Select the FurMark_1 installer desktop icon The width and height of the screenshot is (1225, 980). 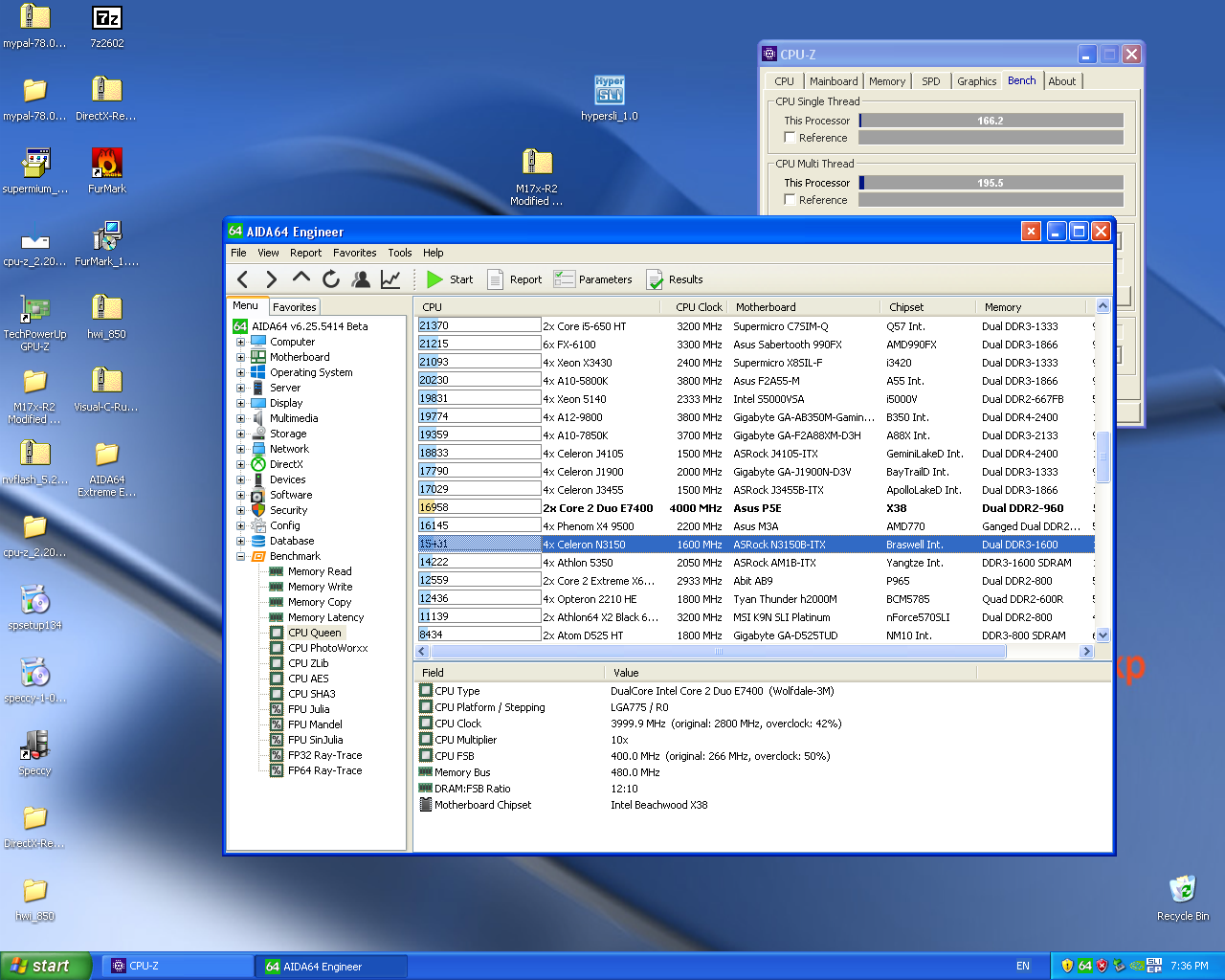(x=106, y=244)
